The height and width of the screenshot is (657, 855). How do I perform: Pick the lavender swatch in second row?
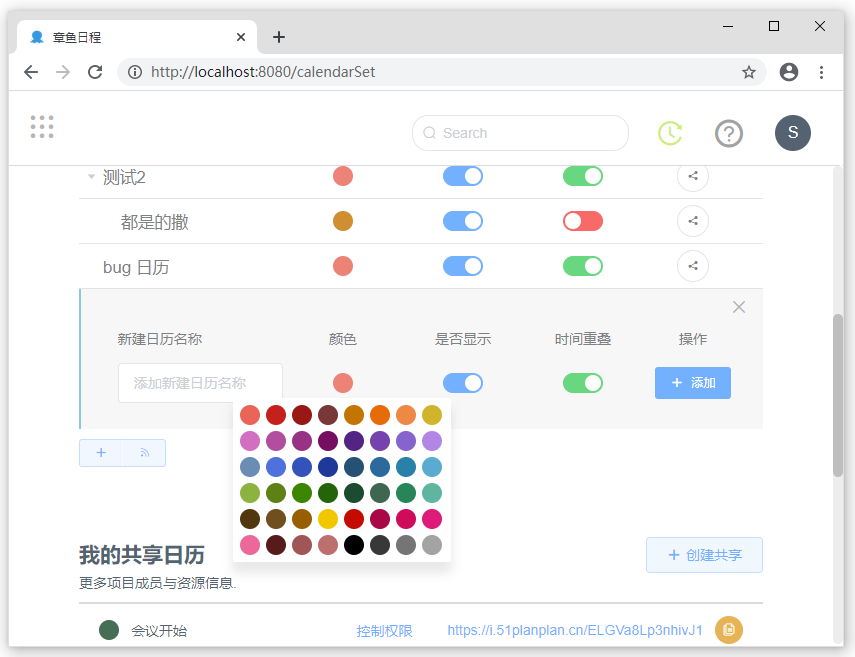(432, 441)
